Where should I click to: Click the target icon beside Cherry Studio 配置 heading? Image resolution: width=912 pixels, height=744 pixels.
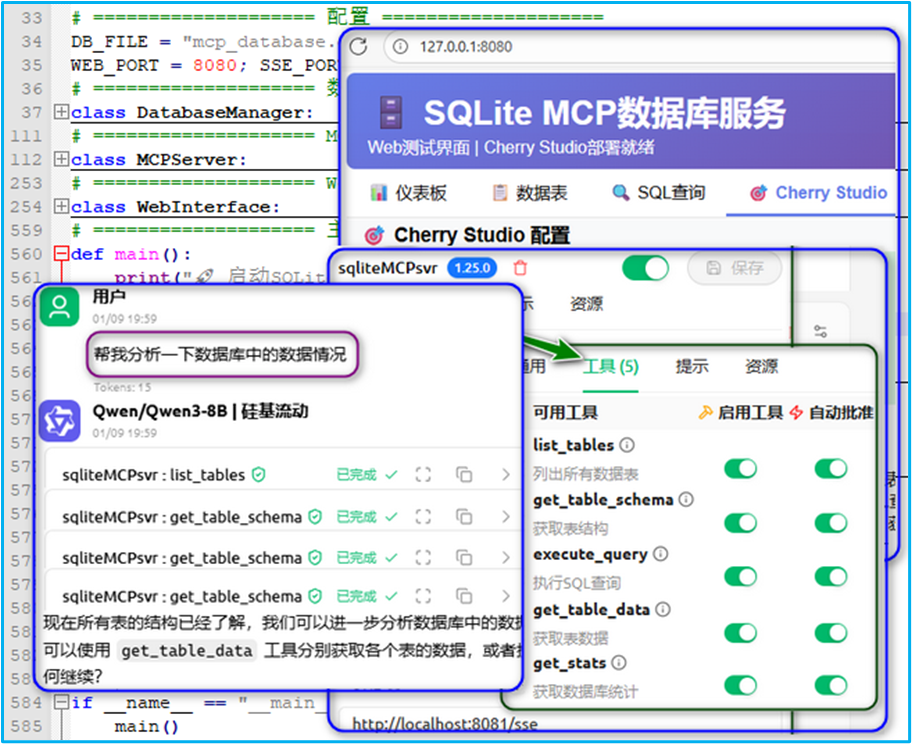[374, 236]
